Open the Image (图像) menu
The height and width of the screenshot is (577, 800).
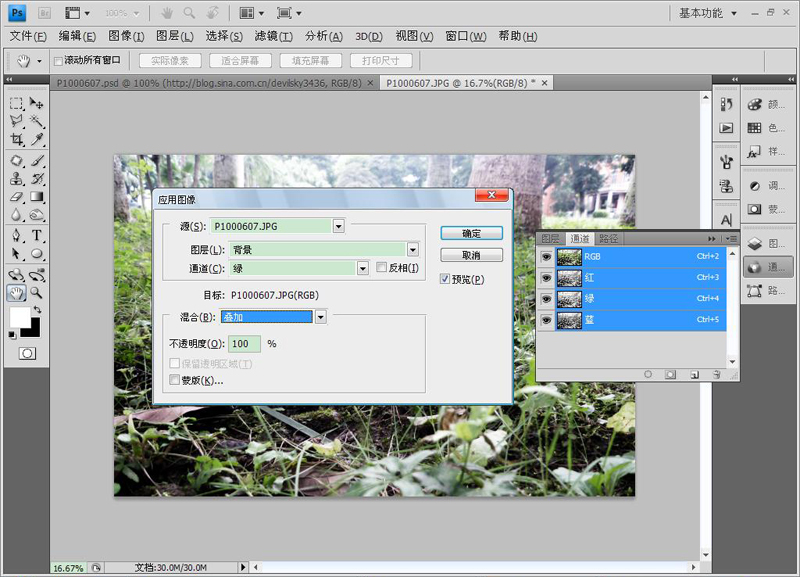click(x=127, y=36)
